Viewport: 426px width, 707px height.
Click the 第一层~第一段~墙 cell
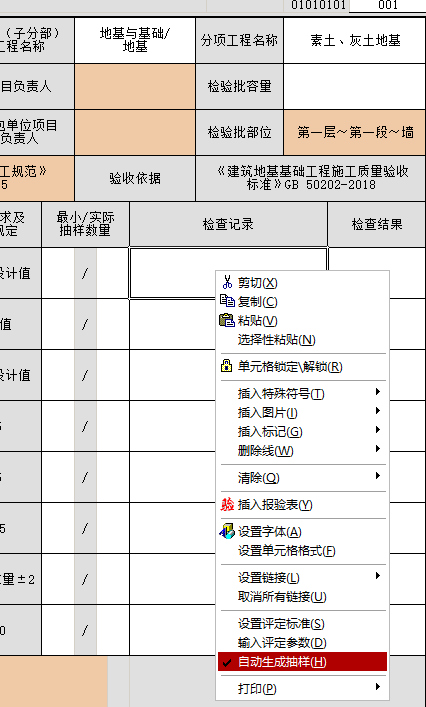pyautogui.click(x=355, y=133)
